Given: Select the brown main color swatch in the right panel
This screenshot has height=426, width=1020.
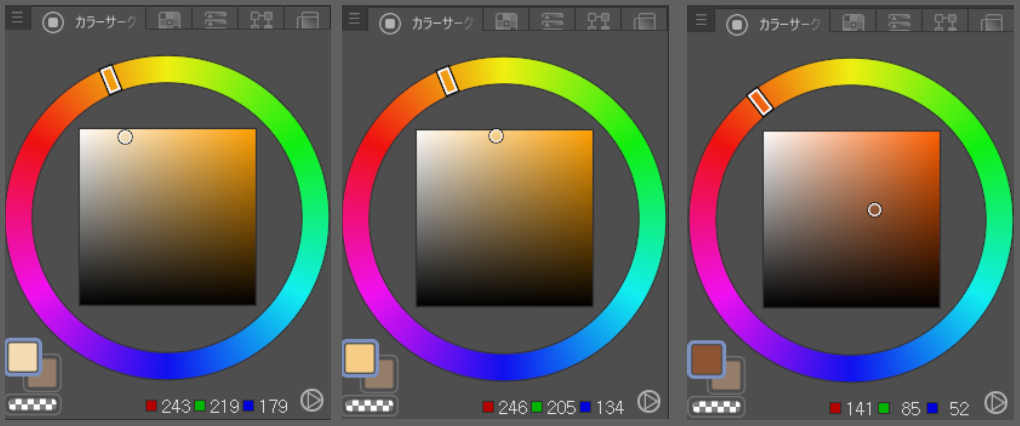Looking at the screenshot, I should click(x=707, y=360).
